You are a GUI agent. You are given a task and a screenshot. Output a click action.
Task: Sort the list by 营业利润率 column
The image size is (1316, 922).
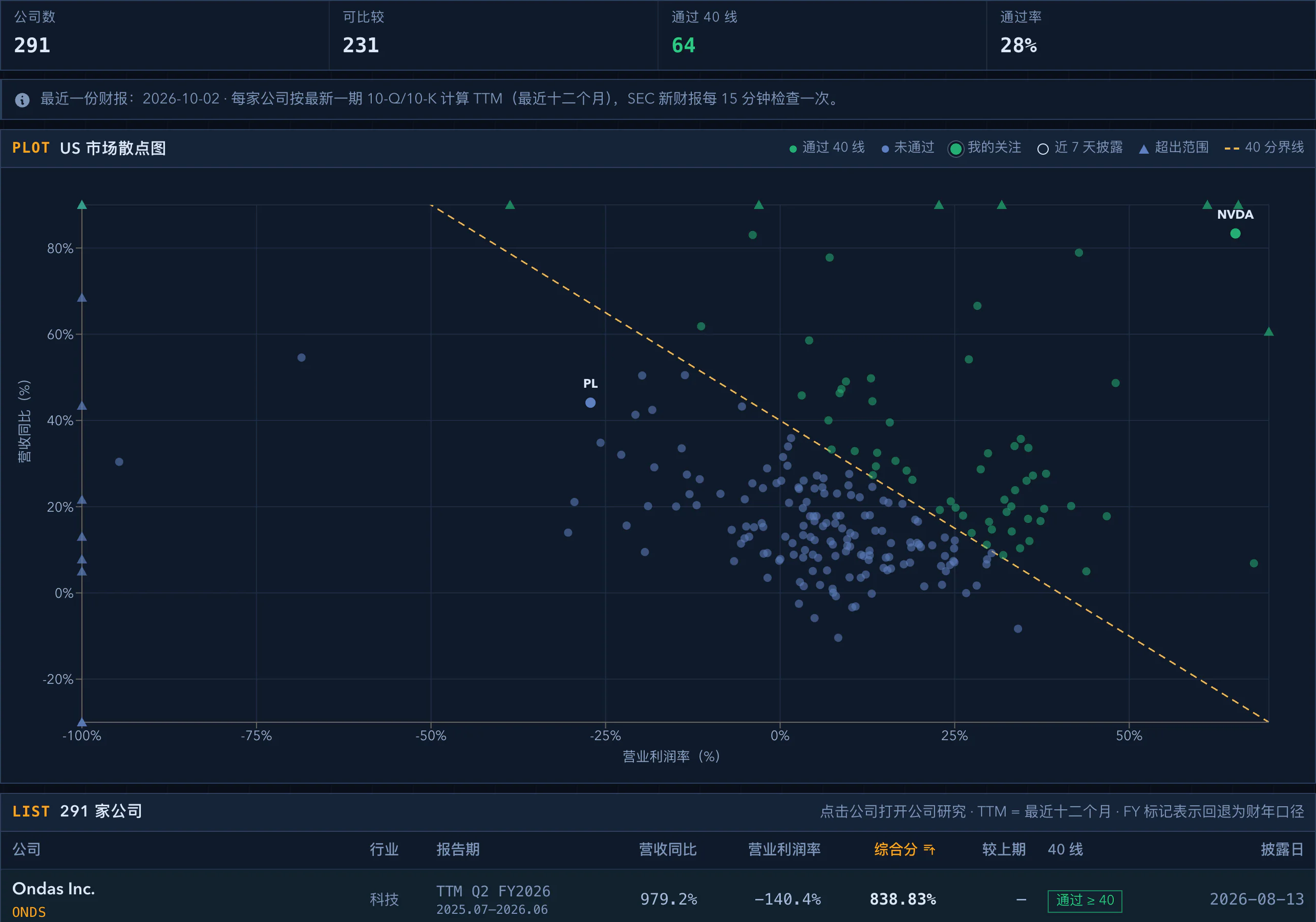click(x=784, y=849)
